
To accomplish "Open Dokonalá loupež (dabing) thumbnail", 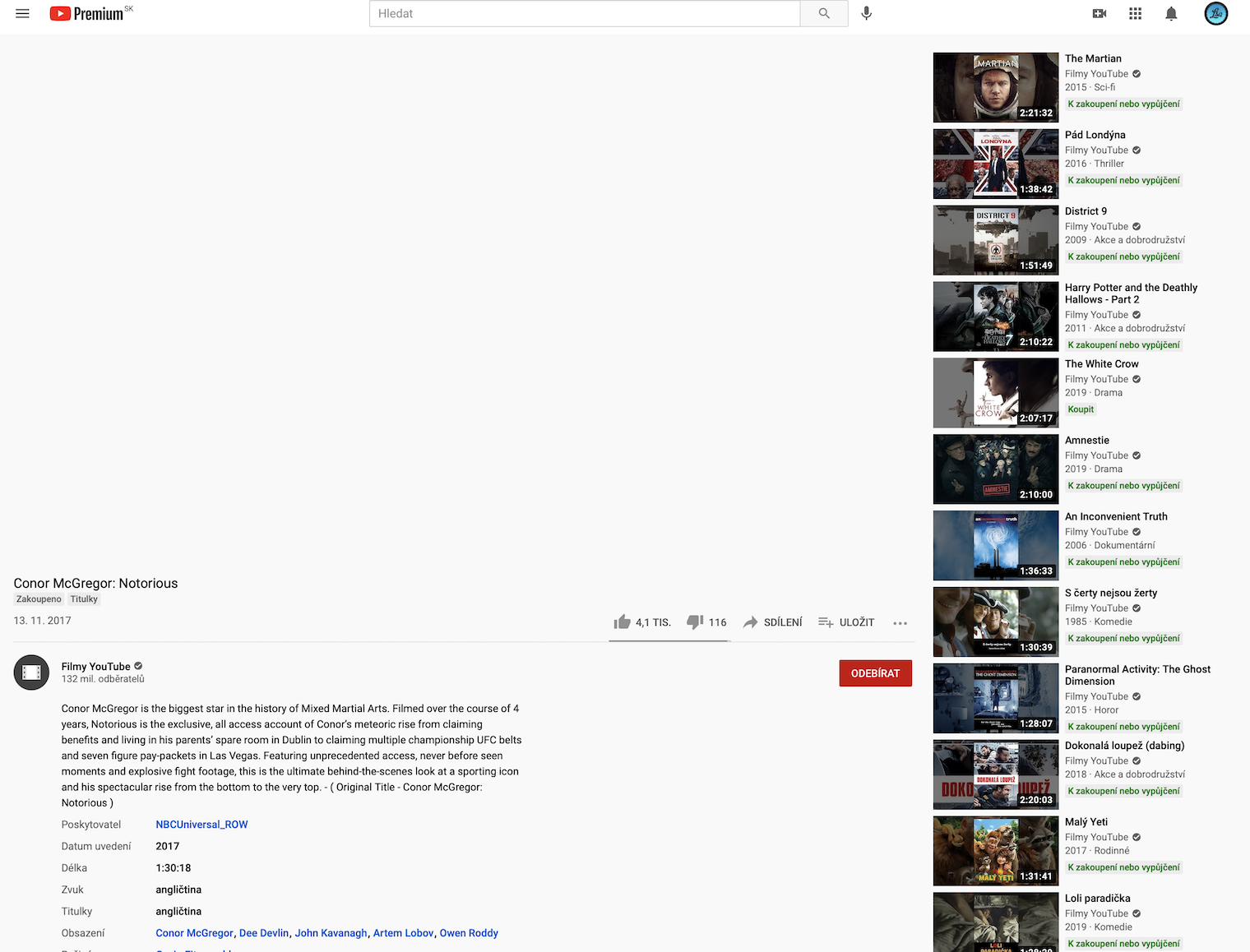I will pyautogui.click(x=996, y=775).
